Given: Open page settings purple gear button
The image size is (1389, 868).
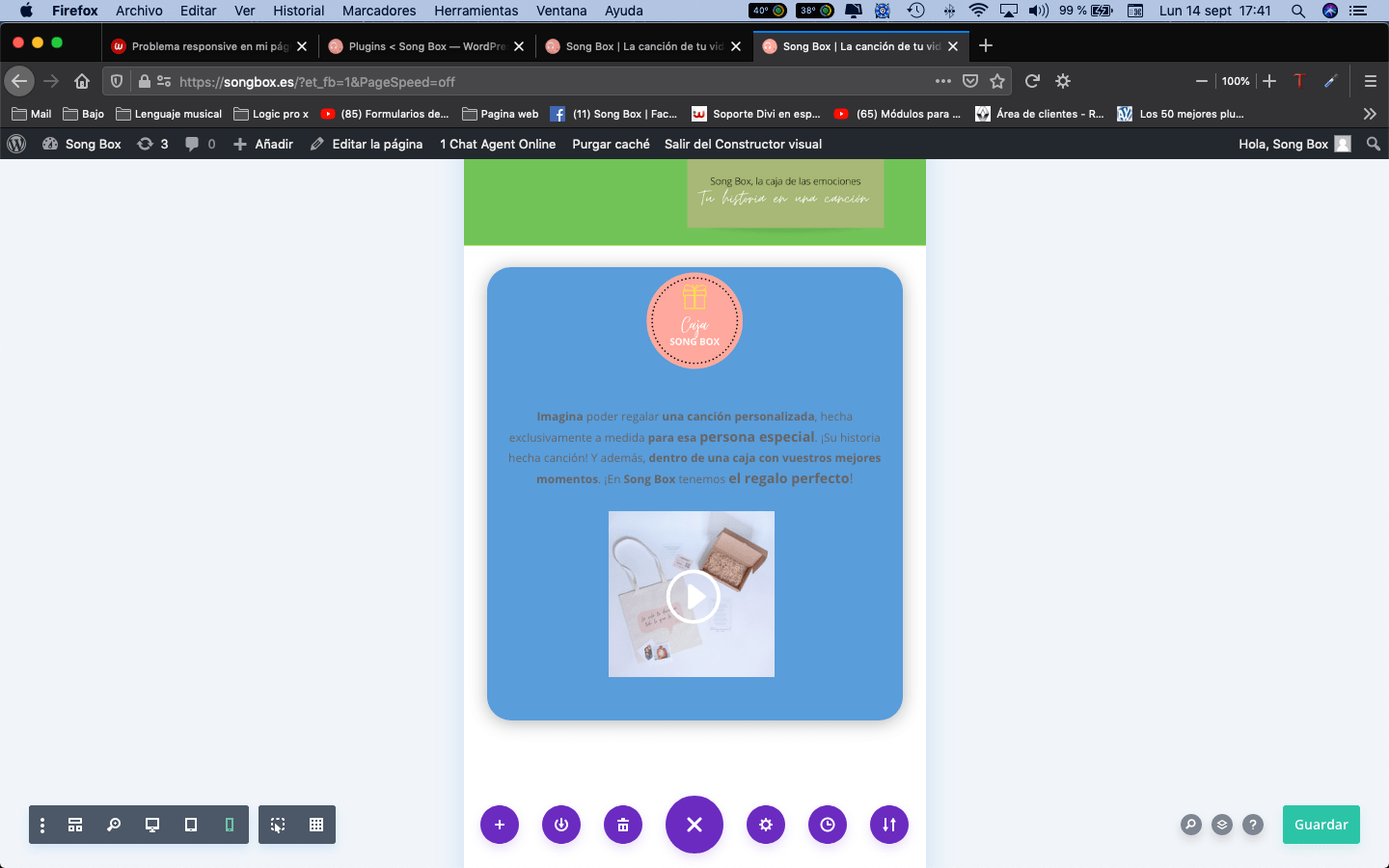Looking at the screenshot, I should [x=766, y=825].
